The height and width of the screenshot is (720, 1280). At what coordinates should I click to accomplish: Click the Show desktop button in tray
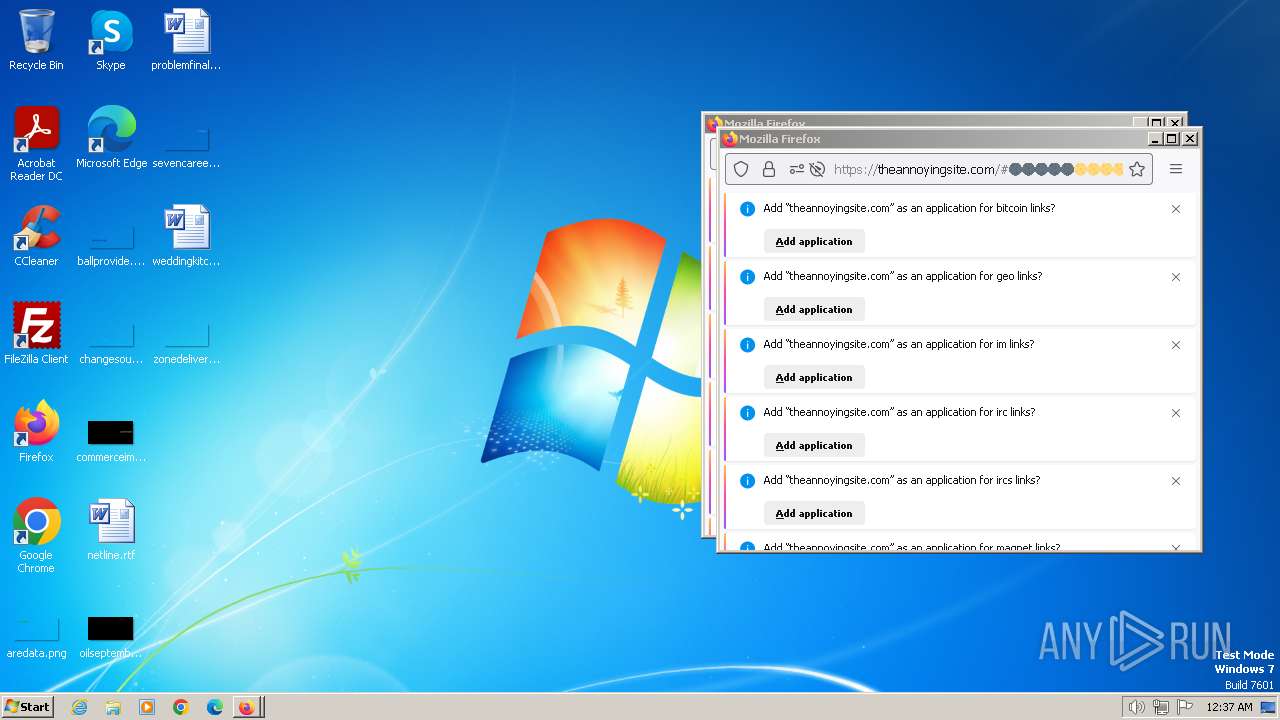pos(1268,707)
